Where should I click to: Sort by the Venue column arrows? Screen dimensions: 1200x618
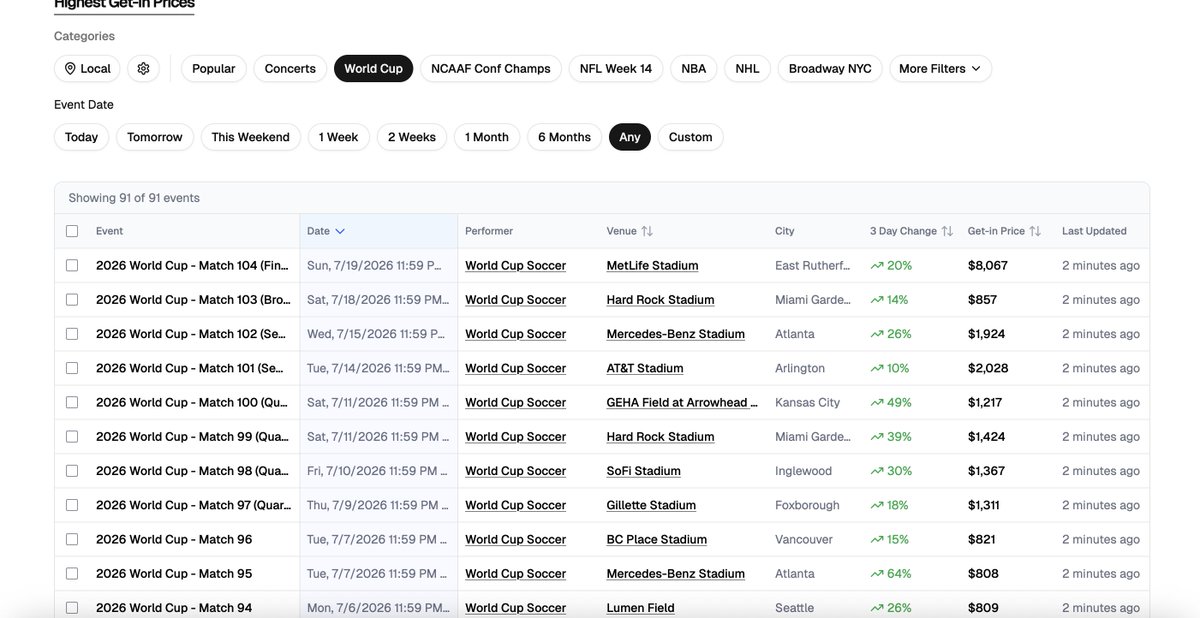pyautogui.click(x=647, y=231)
